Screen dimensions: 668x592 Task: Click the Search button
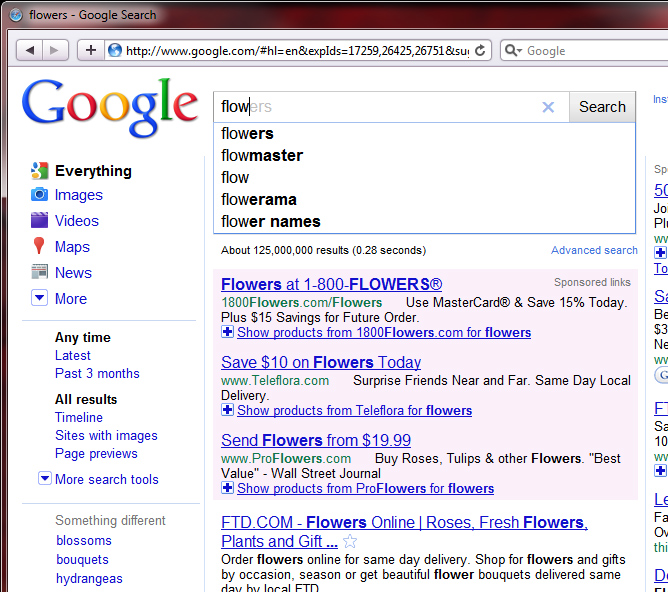tap(602, 107)
